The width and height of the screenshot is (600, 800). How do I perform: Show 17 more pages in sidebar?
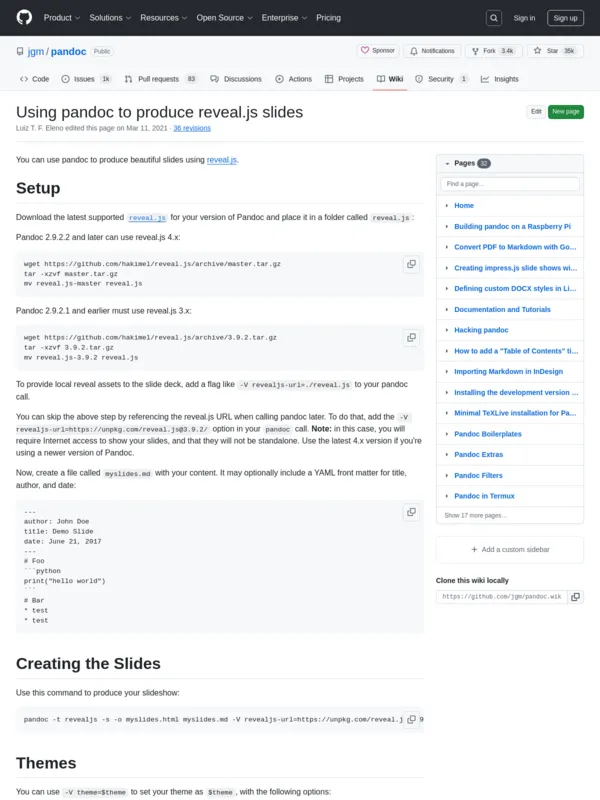[x=476, y=515]
